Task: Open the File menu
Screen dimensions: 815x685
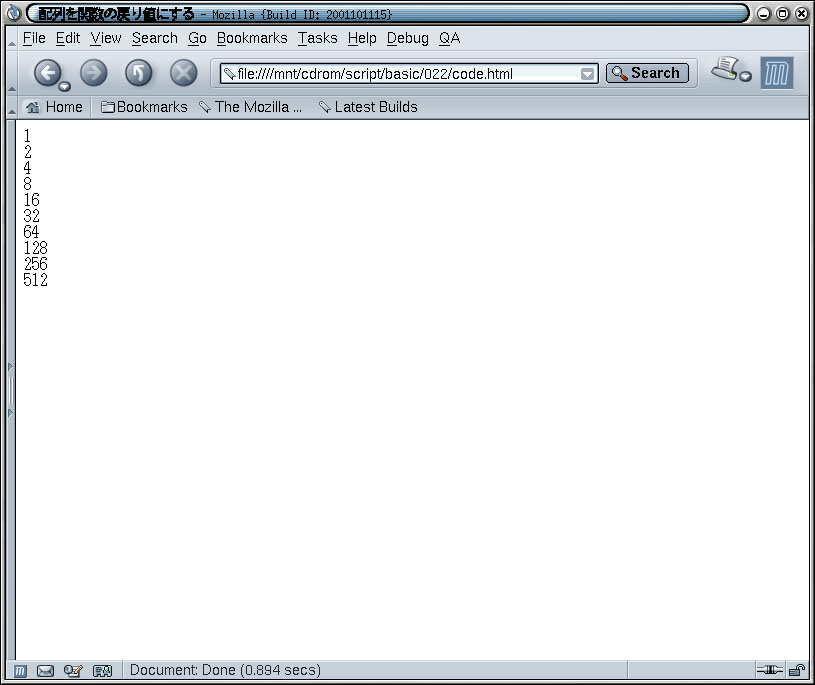Action: [34, 38]
